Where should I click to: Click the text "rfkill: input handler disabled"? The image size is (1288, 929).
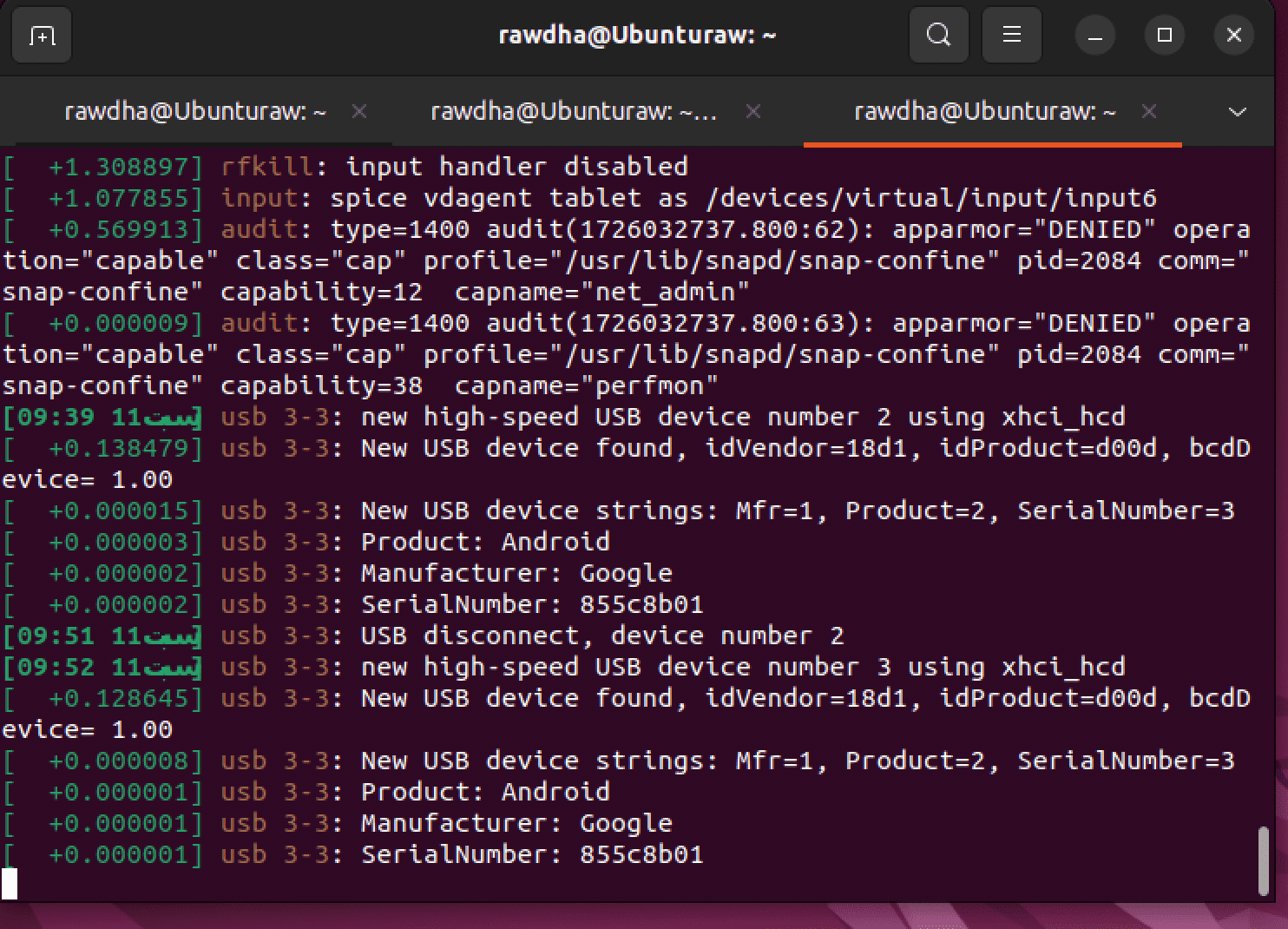pos(454,167)
